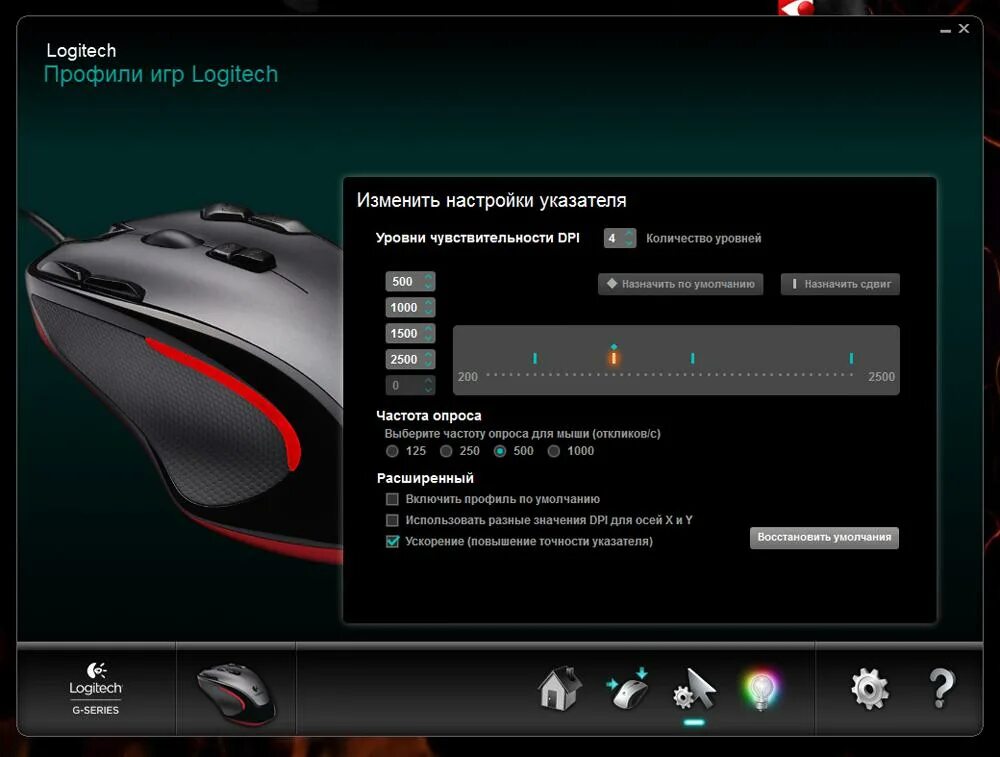
Task: Click 'Восстановить умолчания' button
Action: tap(824, 537)
